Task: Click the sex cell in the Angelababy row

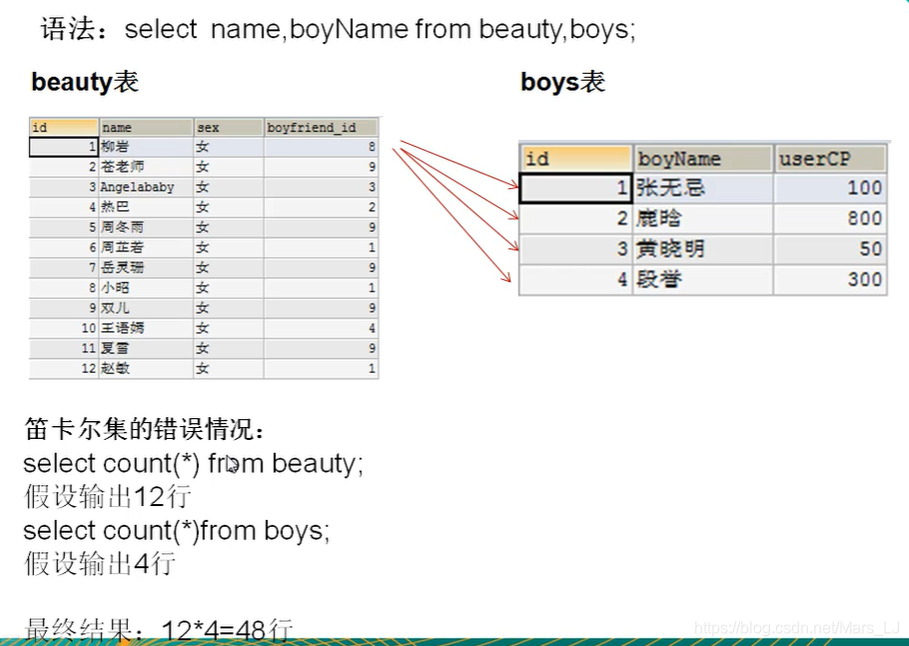Action: click(228, 187)
